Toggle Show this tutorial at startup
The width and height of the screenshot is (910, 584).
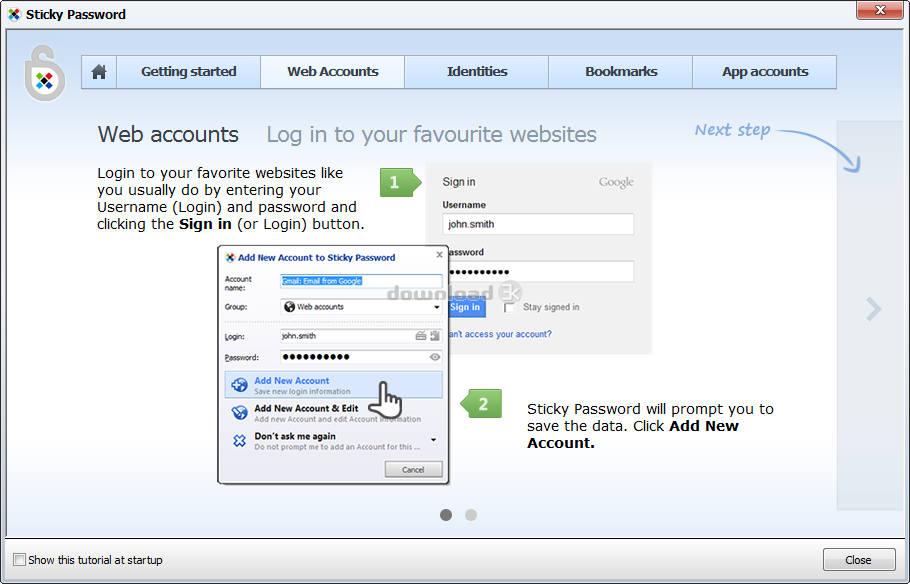pyautogui.click(x=20, y=560)
